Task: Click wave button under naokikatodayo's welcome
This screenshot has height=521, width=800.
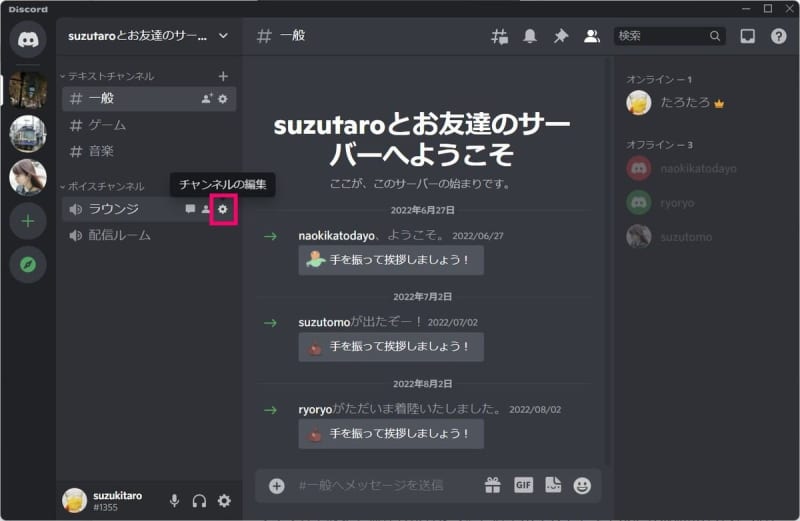Action: tap(391, 260)
